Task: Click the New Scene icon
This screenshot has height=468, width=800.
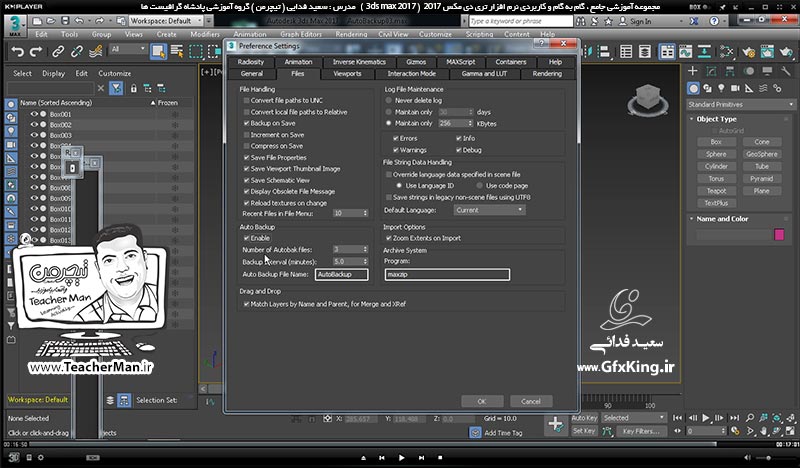Action: coord(37,21)
